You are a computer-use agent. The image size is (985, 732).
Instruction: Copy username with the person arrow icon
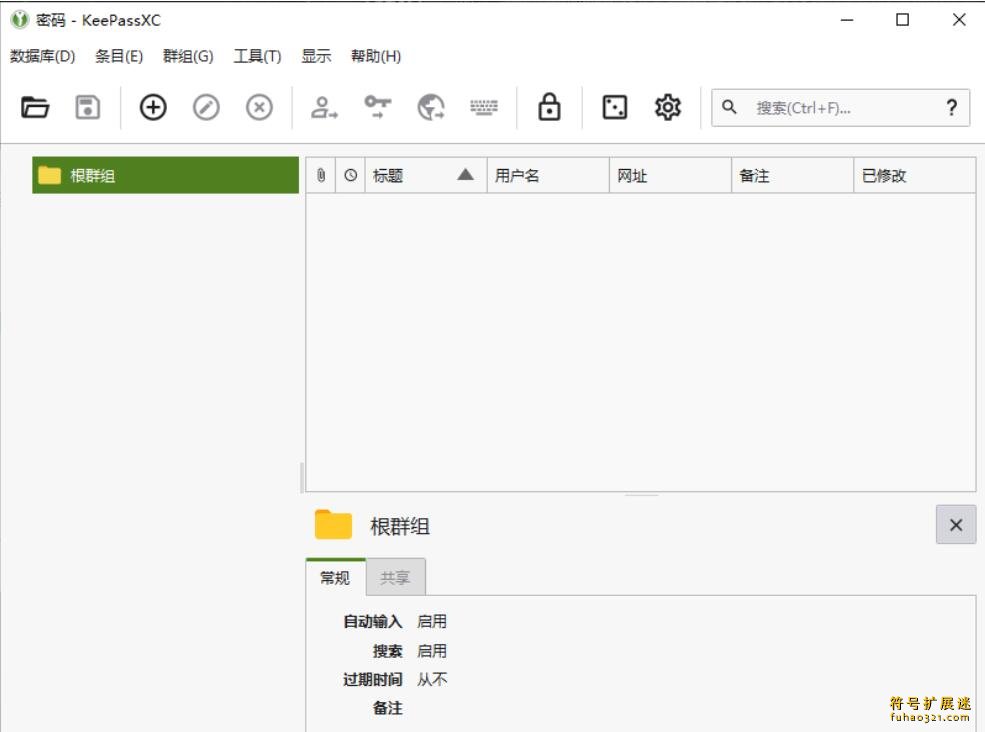[x=324, y=107]
